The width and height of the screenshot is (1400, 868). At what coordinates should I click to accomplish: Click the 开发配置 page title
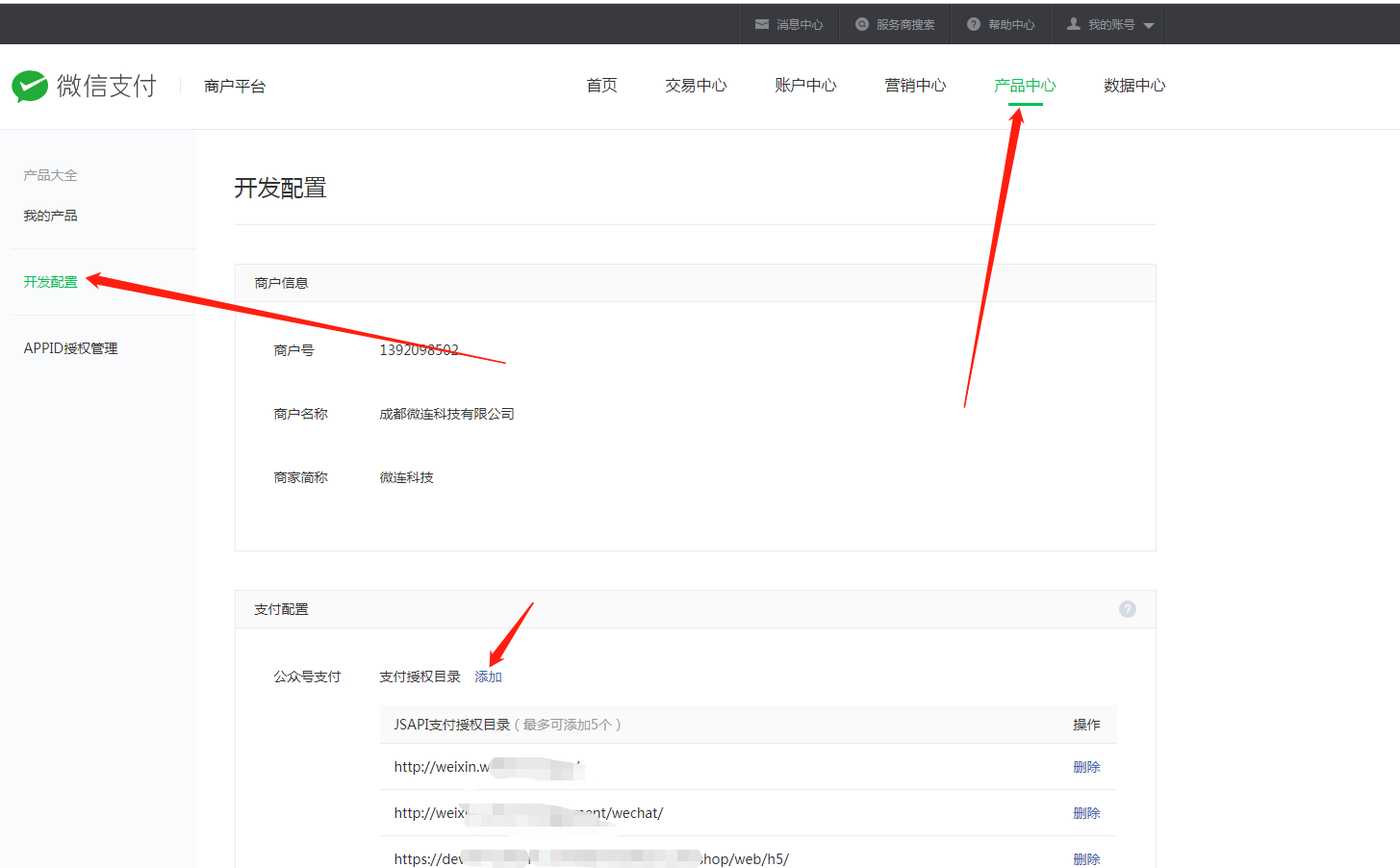[280, 188]
